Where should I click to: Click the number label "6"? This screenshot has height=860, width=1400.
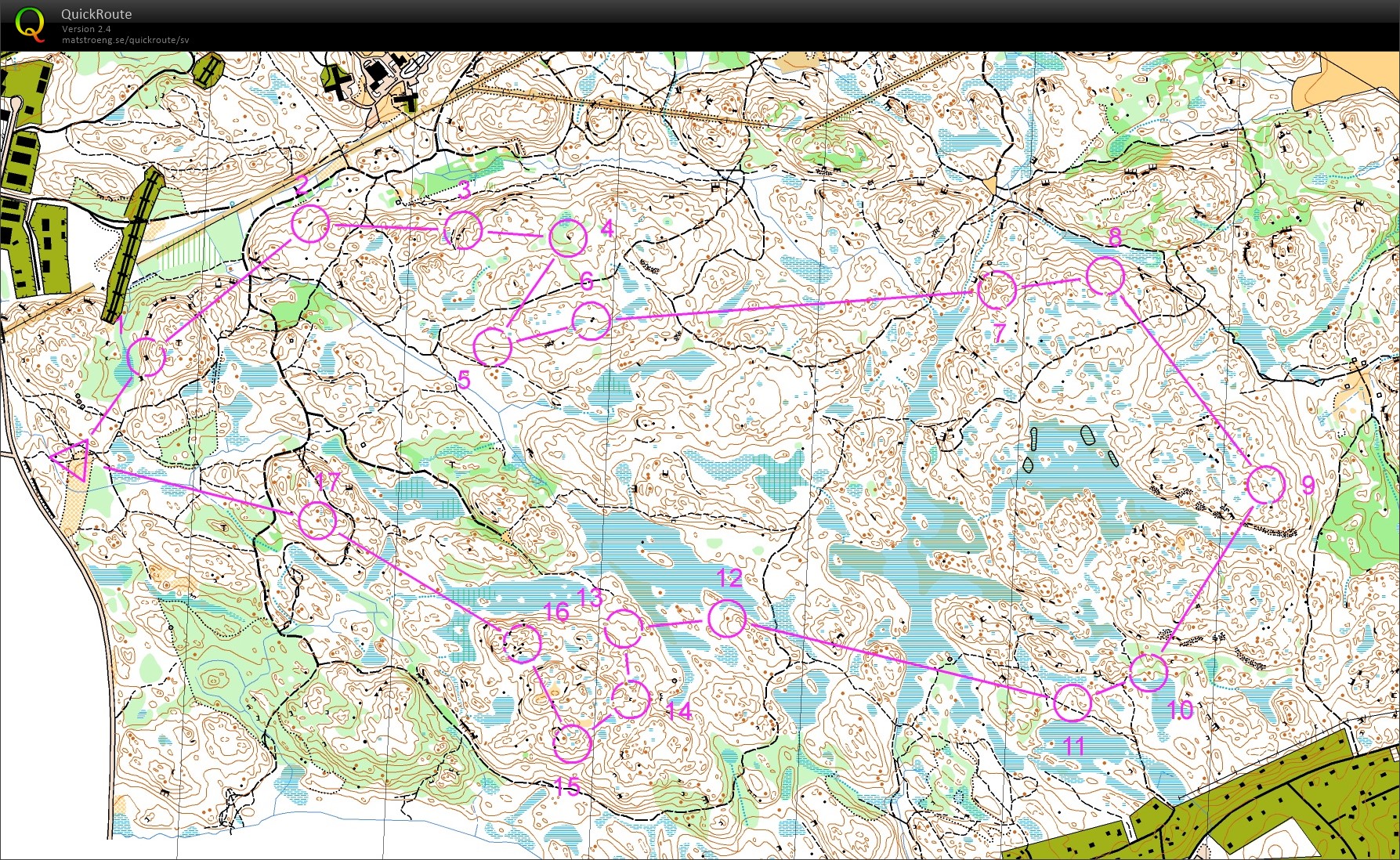click(587, 281)
